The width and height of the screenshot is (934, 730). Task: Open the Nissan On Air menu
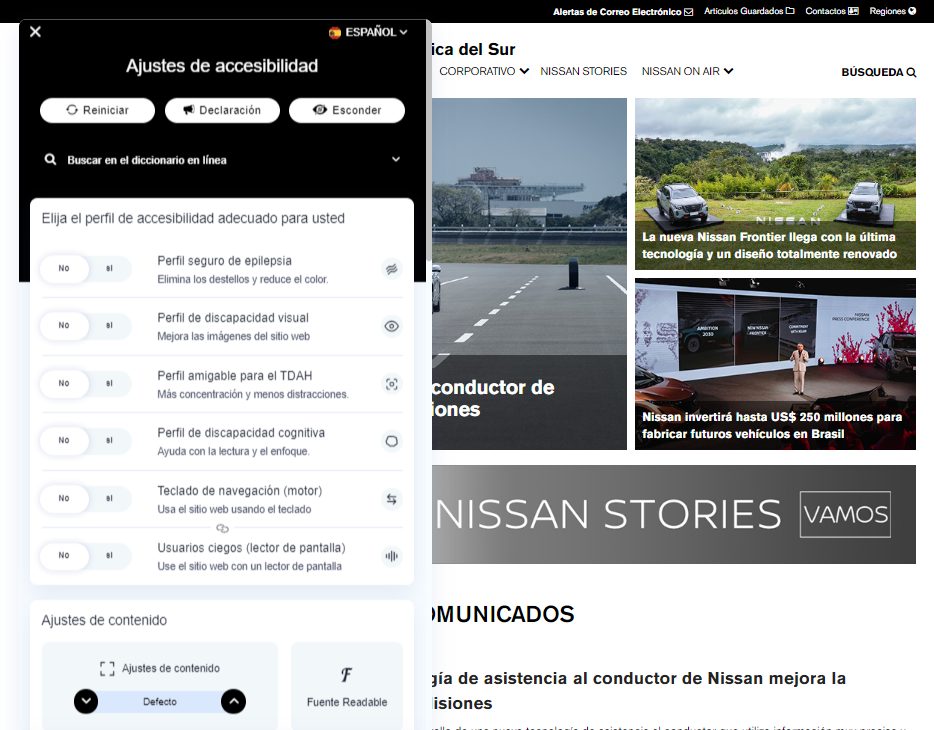tap(687, 71)
